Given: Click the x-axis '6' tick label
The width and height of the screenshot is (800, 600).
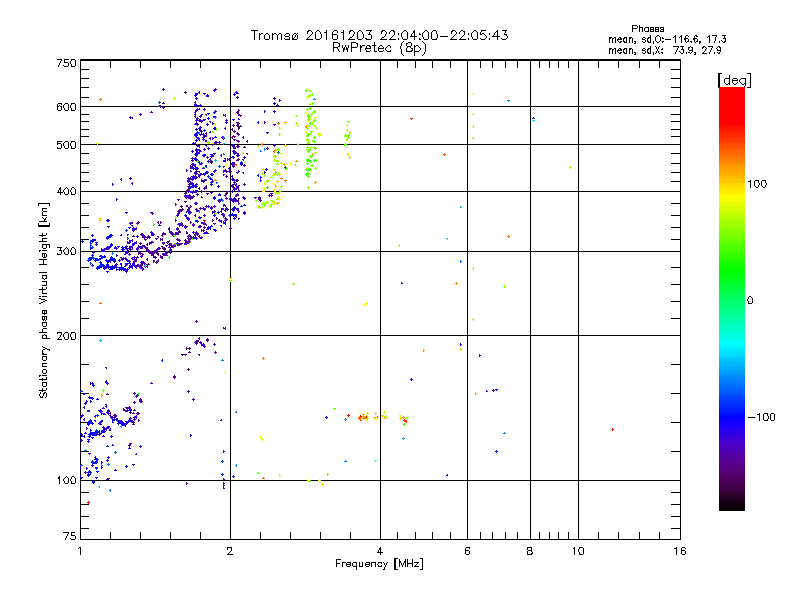Looking at the screenshot, I should pos(467,551).
